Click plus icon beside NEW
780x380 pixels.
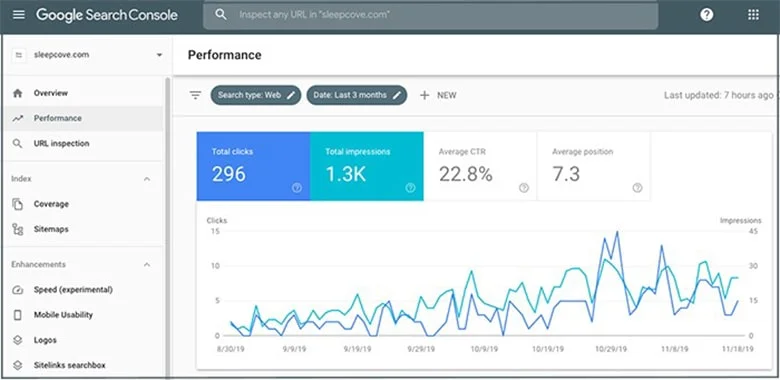point(424,95)
